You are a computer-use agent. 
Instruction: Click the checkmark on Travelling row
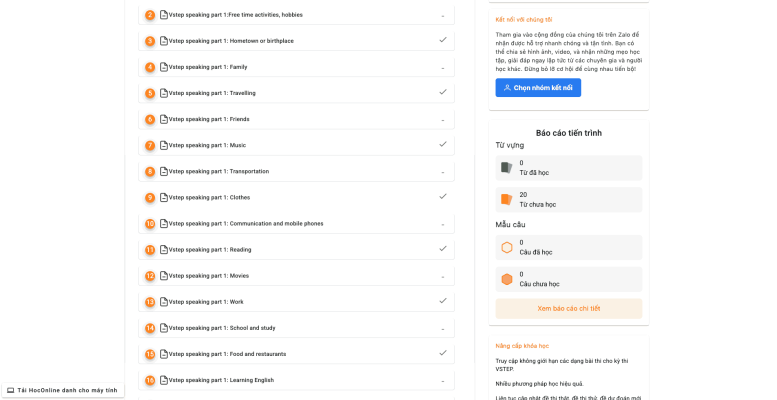point(443,92)
